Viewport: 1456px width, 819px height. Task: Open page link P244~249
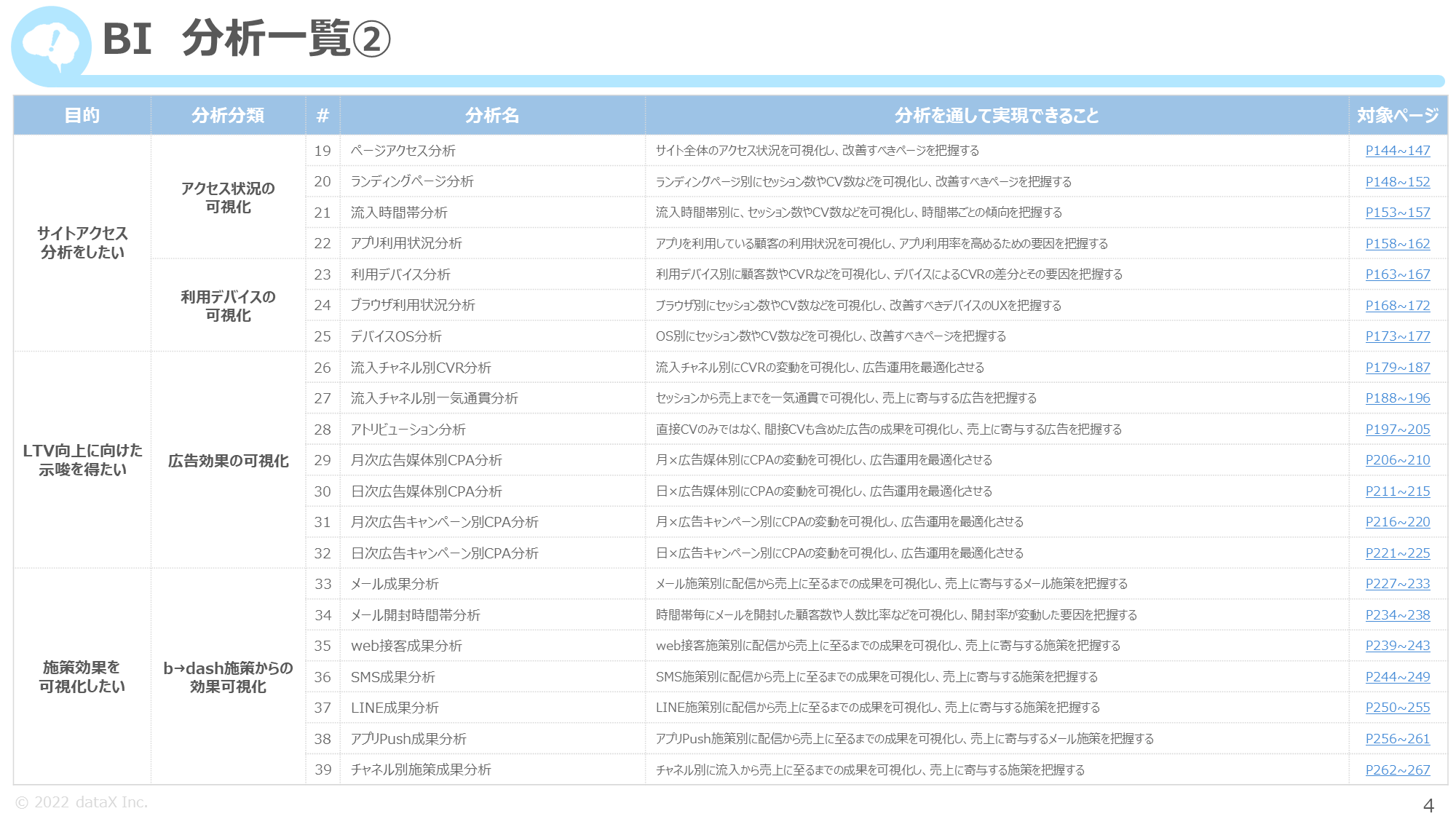point(1398,677)
